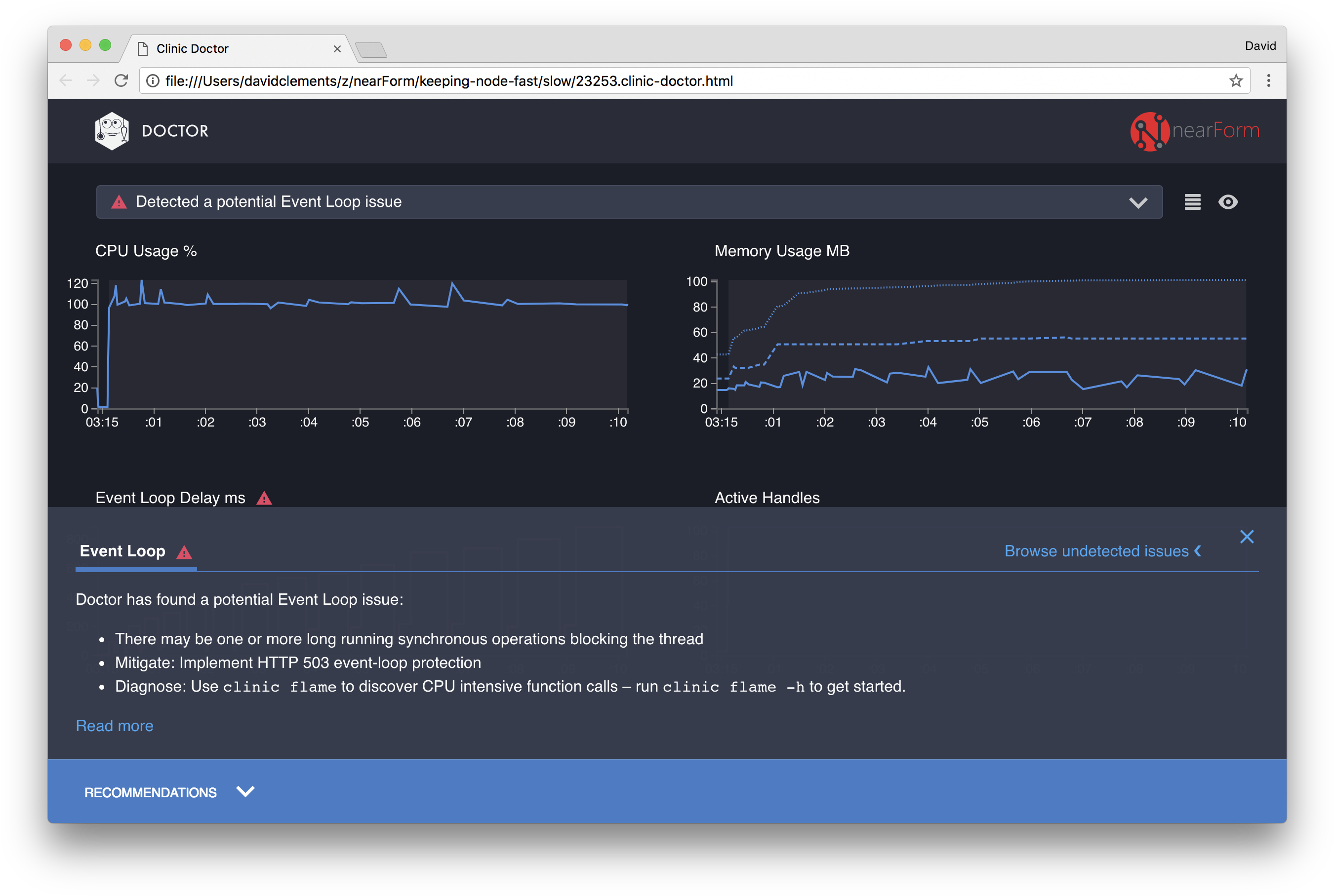The width and height of the screenshot is (1334, 896).
Task: Click the bookmark star in the address bar
Action: tap(1236, 80)
